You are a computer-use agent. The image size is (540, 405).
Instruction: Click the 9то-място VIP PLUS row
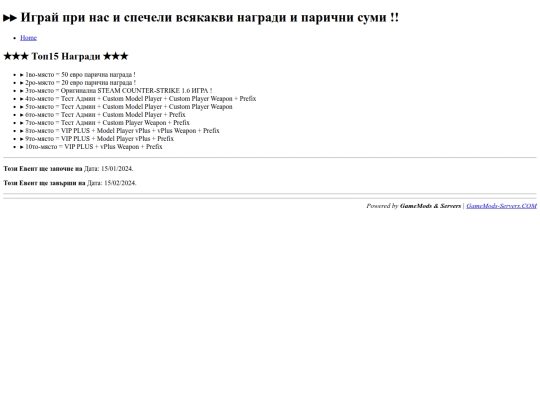click(x=97, y=139)
